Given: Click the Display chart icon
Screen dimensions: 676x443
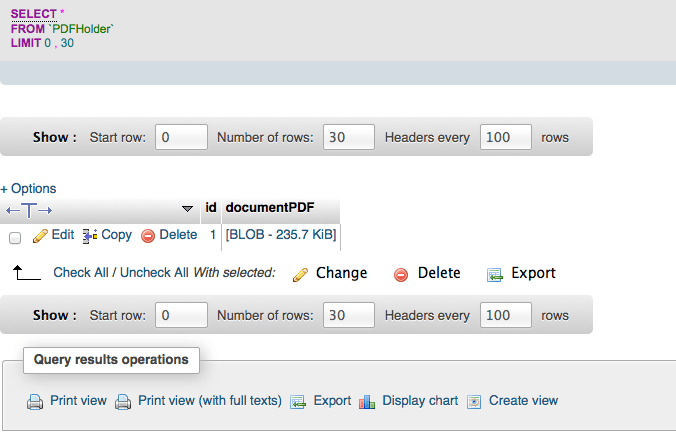Looking at the screenshot, I should 367,402.
